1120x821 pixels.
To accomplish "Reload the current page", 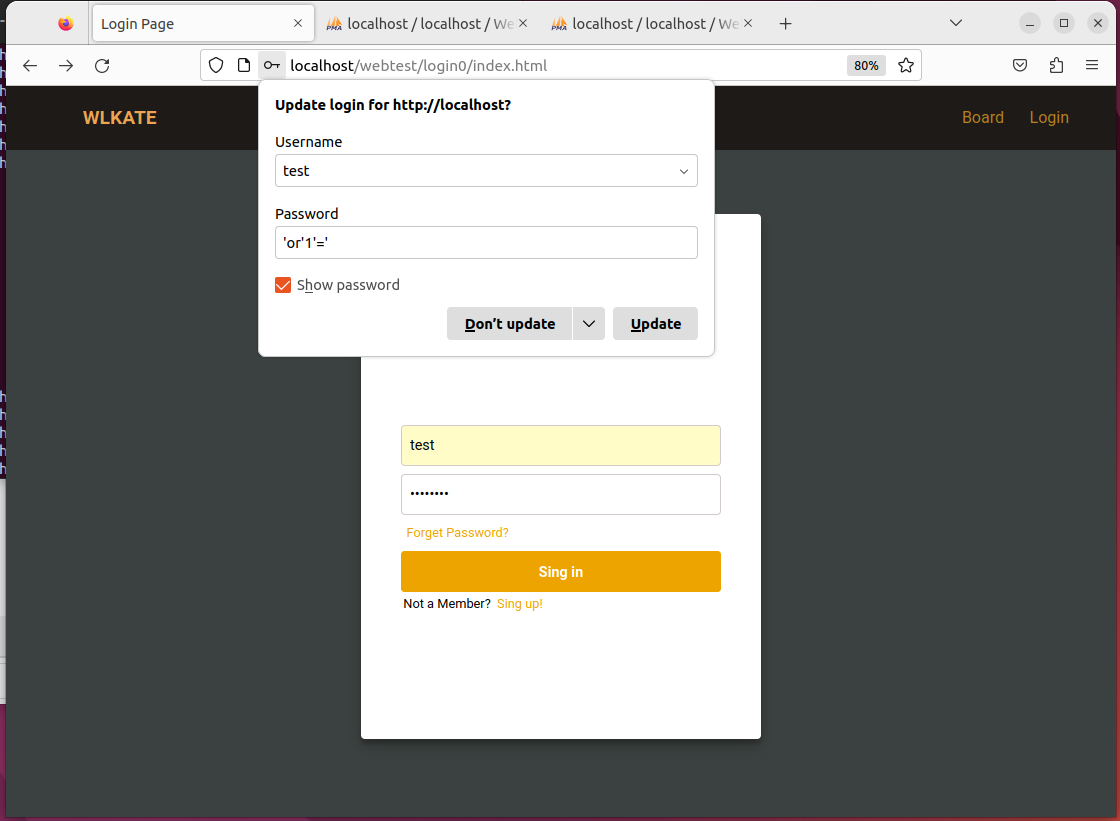I will (102, 66).
